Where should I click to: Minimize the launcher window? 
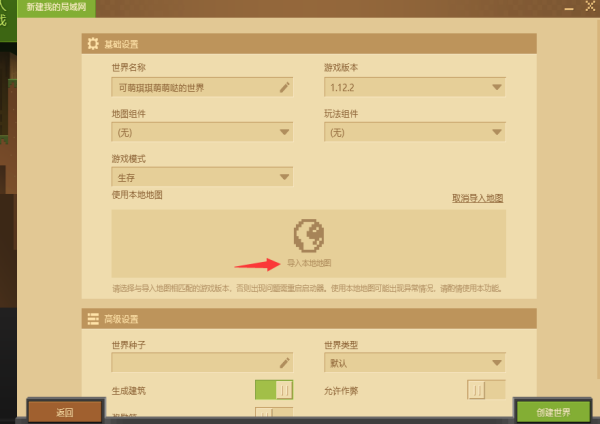[569, 8]
